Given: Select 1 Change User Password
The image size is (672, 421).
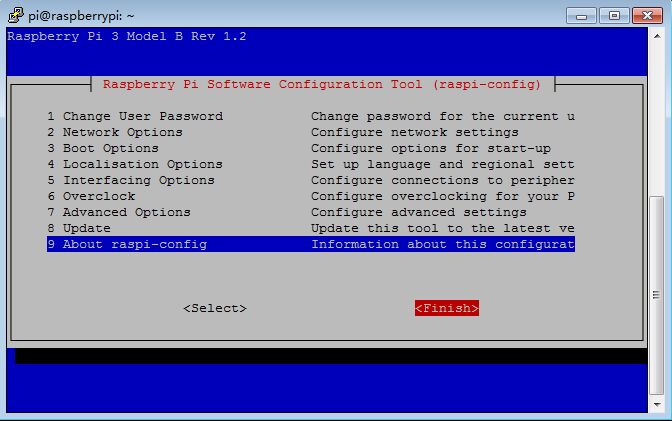Looking at the screenshot, I should 135,116.
